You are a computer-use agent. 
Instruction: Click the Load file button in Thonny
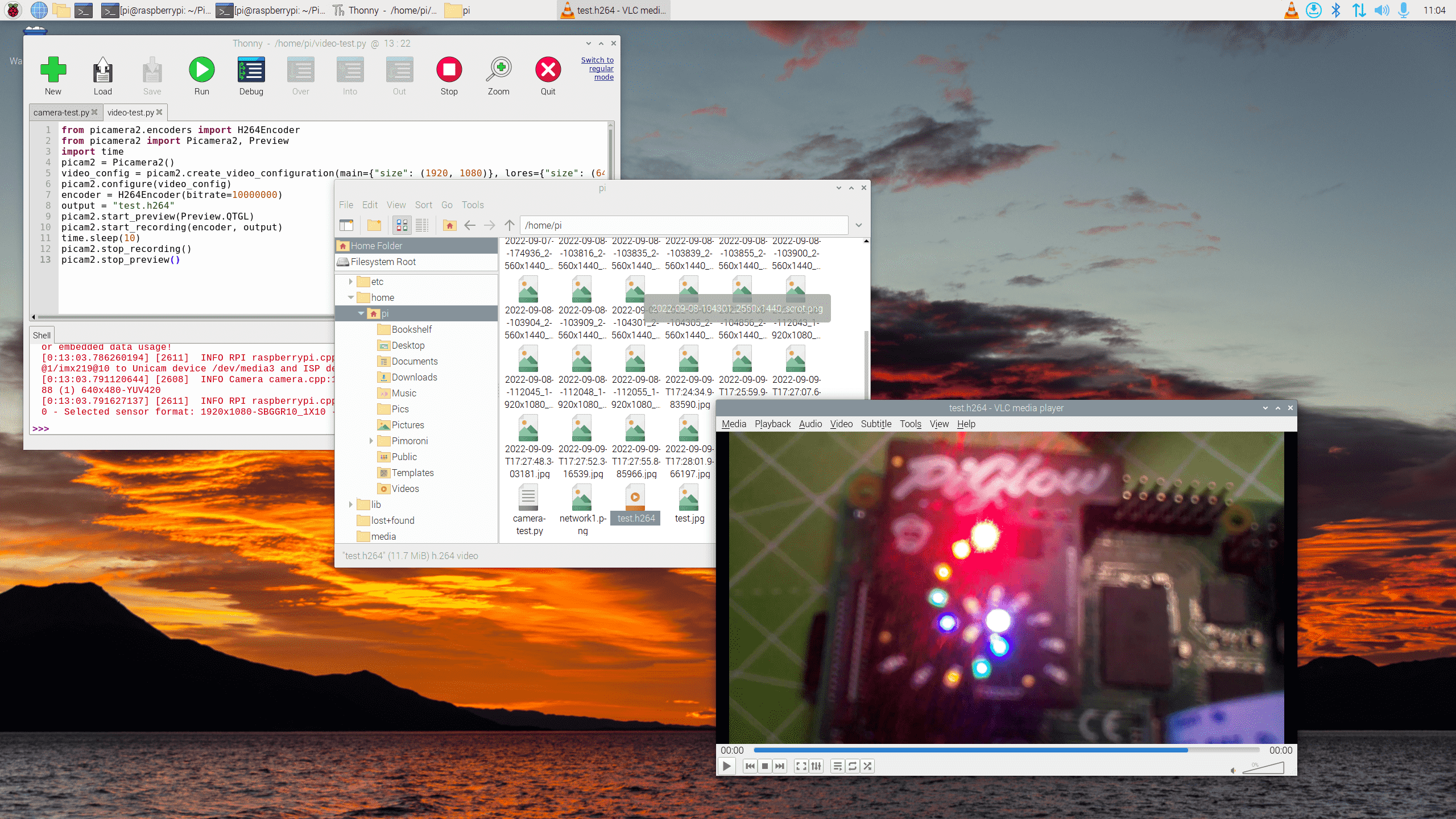[102, 75]
